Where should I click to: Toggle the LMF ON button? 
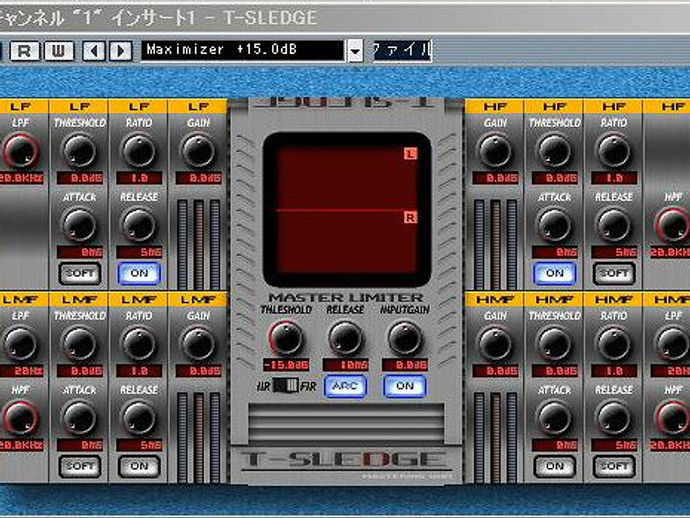(139, 467)
